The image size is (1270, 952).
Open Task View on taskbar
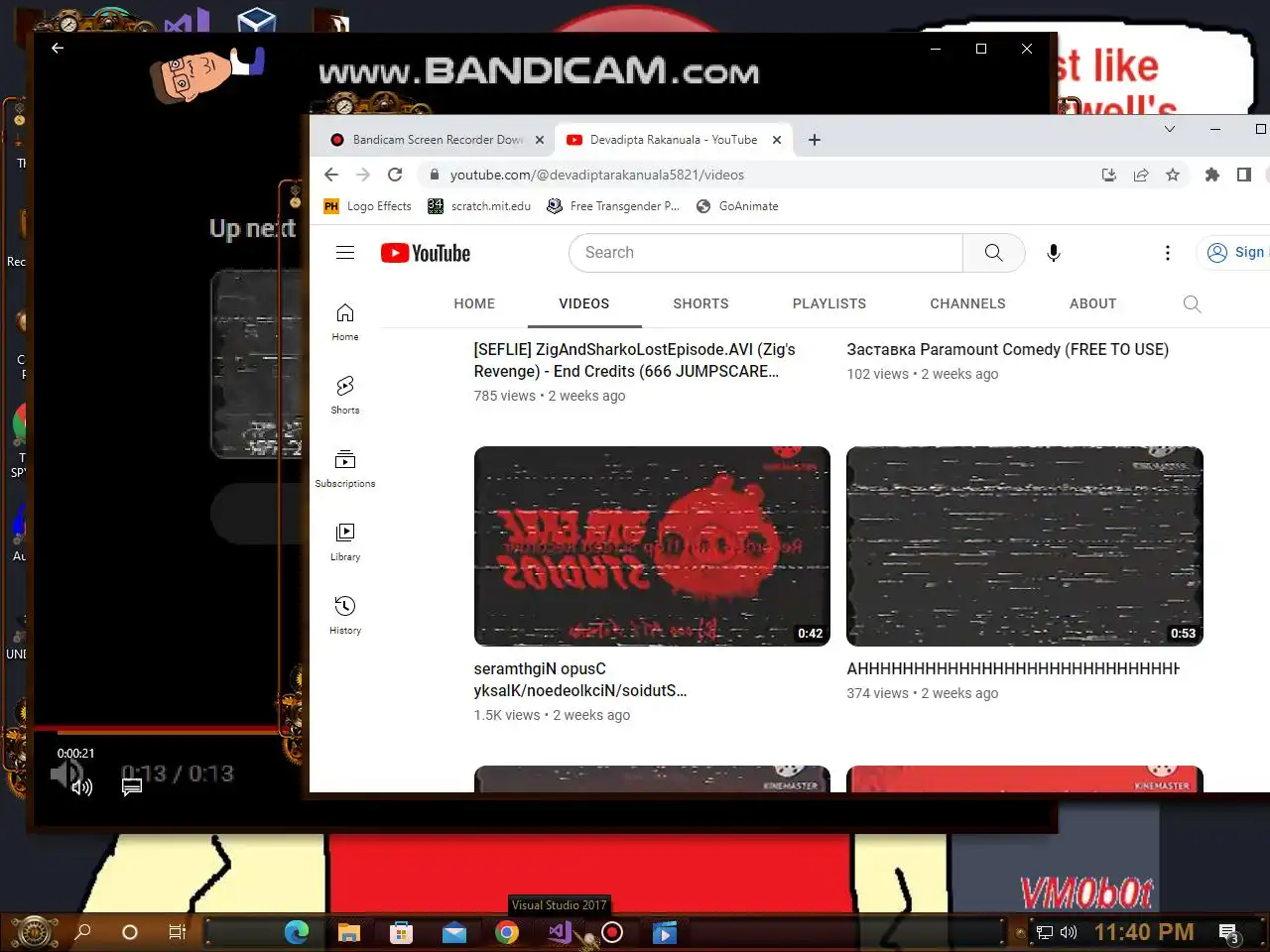coord(177,932)
